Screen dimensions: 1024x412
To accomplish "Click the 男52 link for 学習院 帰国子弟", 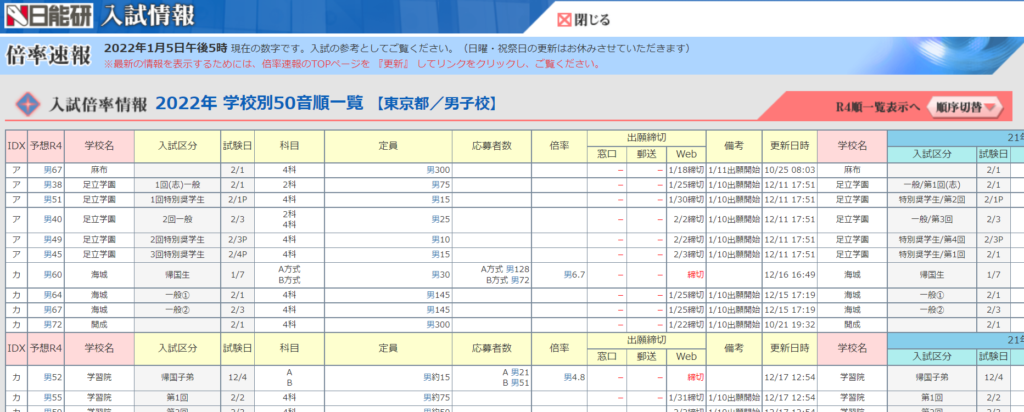I will pos(53,377).
